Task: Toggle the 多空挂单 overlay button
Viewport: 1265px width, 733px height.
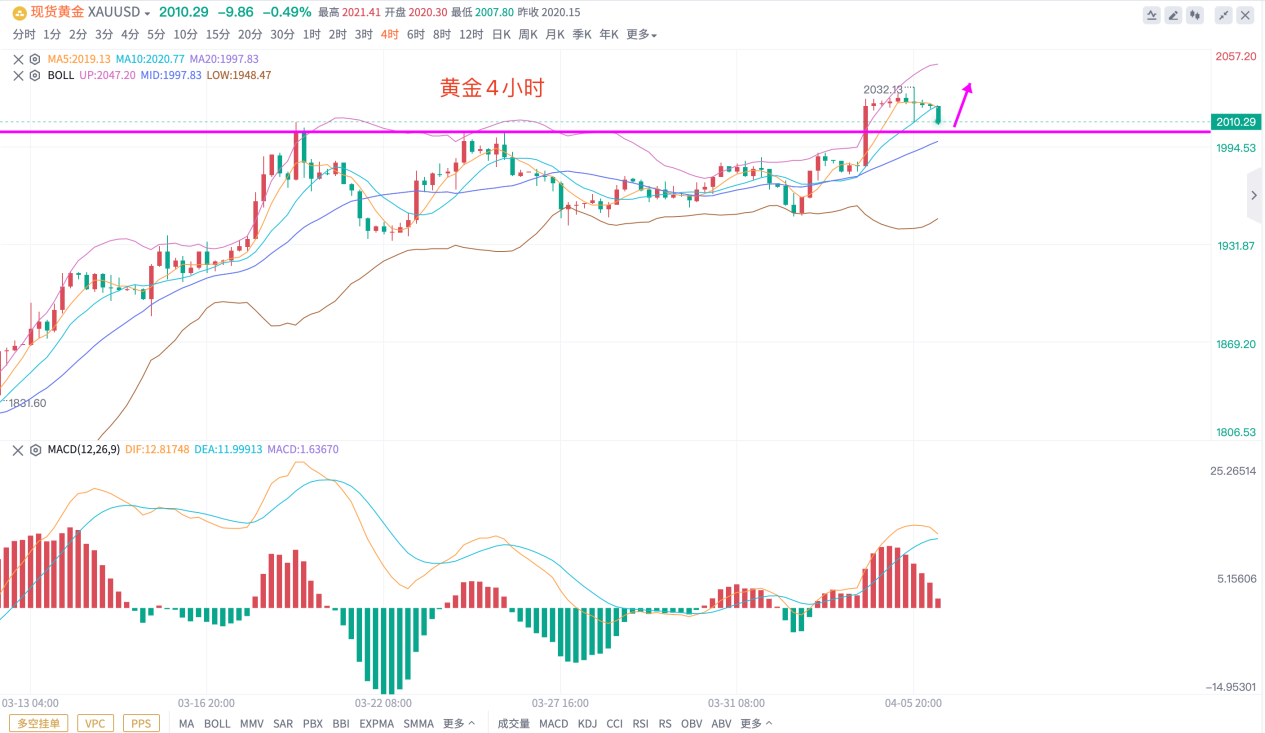Action: tap(39, 723)
